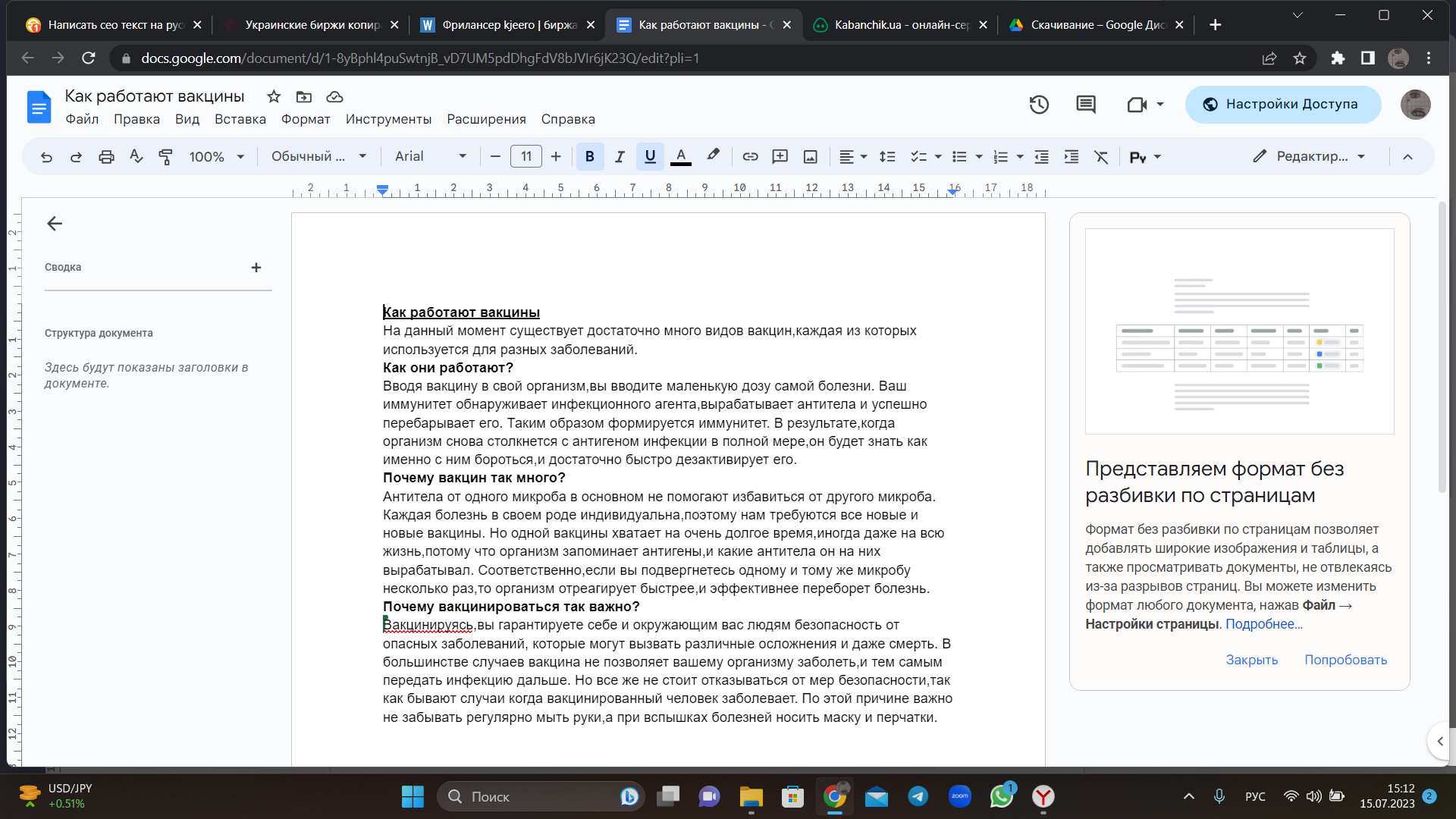
Task: Select the paint format roller icon
Action: (x=165, y=157)
